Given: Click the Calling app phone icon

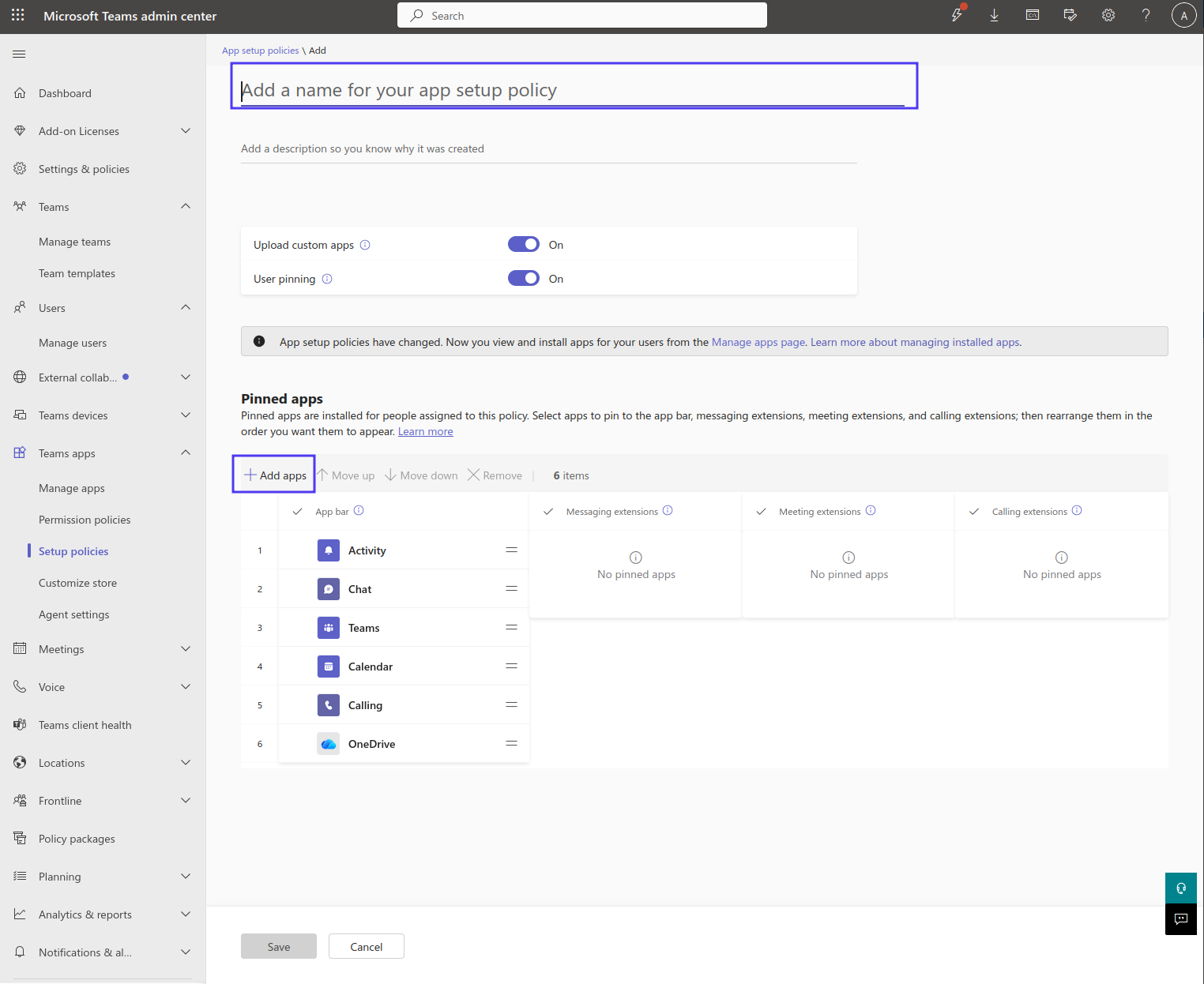Looking at the screenshot, I should [329, 705].
